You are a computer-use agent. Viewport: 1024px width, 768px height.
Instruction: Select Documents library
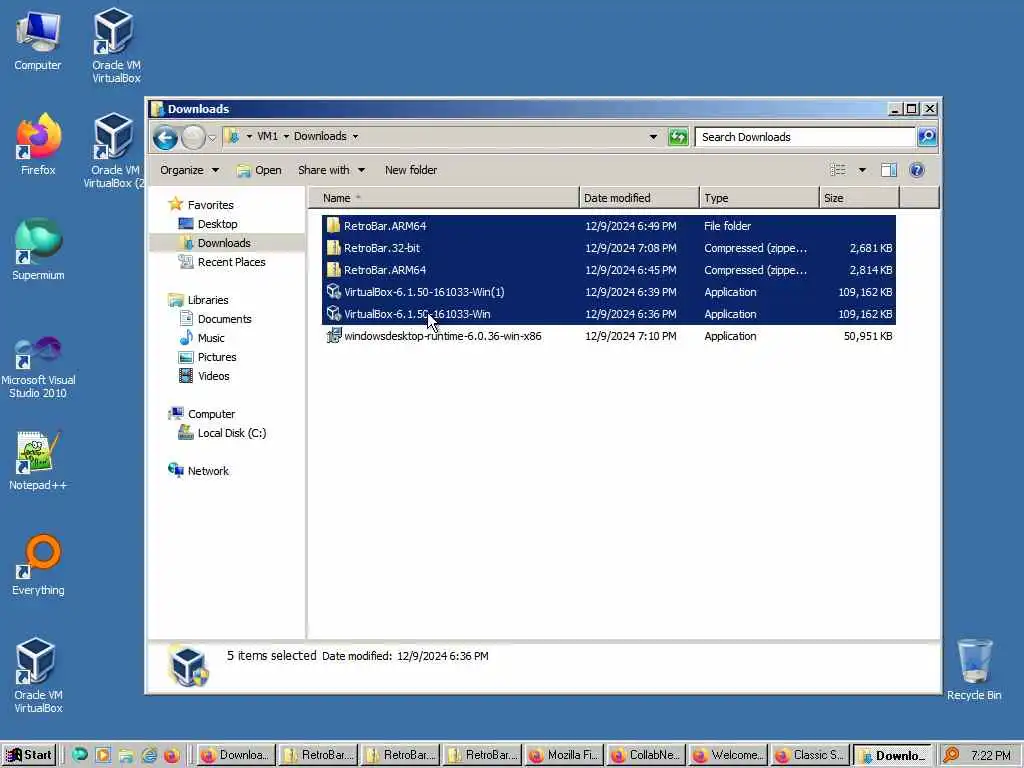[x=224, y=319]
